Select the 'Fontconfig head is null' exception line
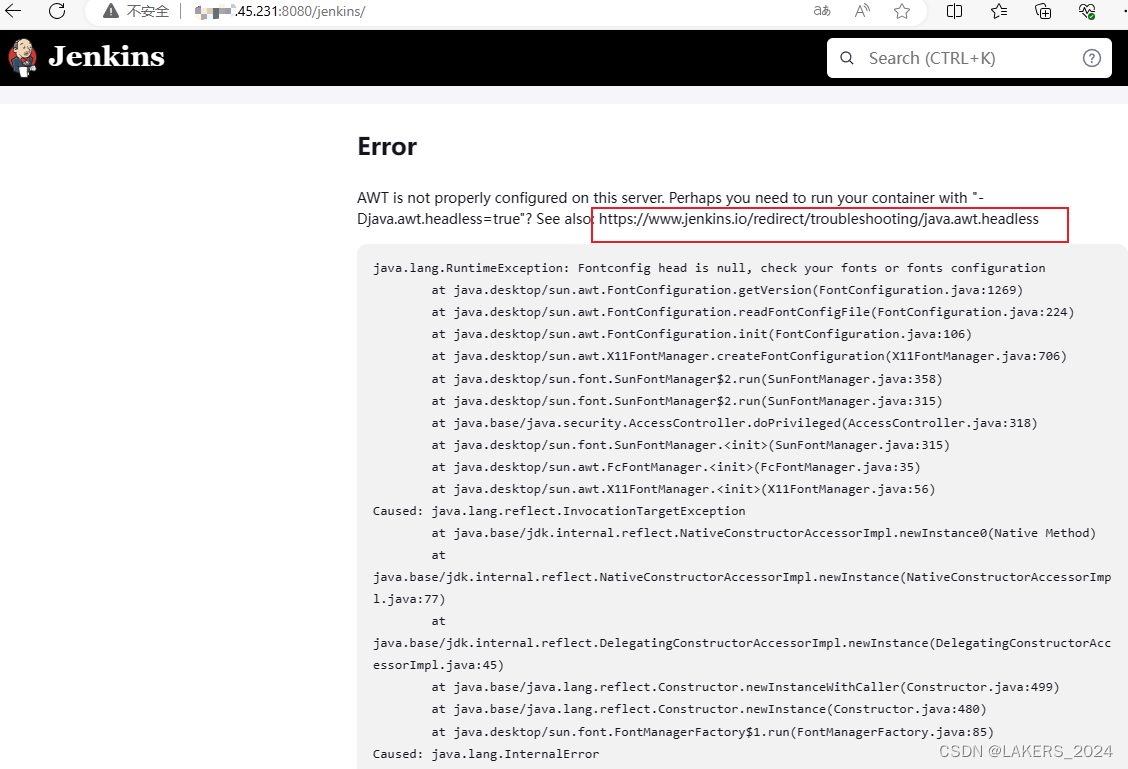 point(709,268)
